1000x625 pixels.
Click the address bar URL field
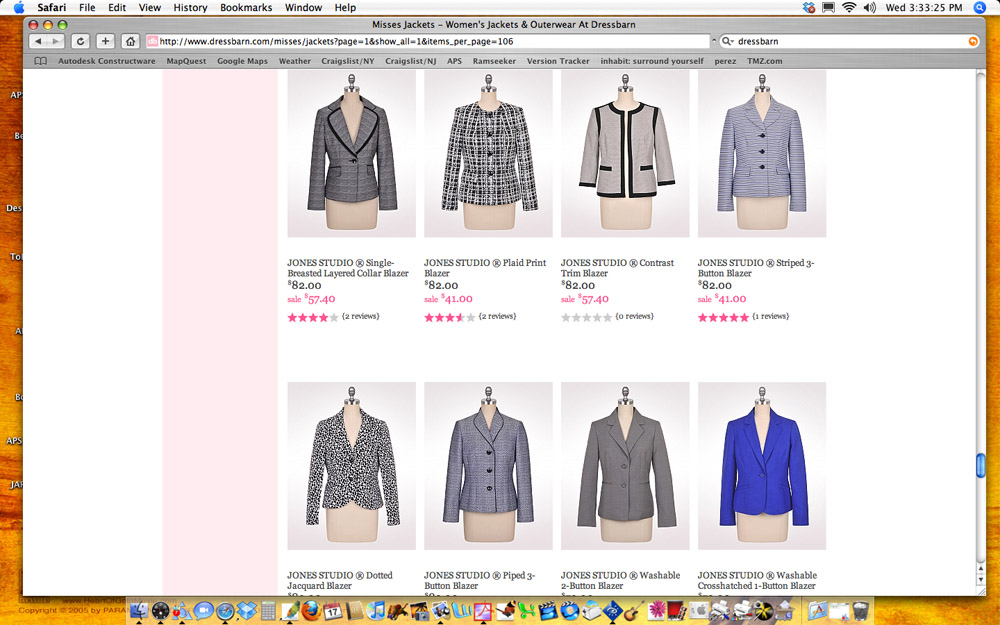point(427,41)
